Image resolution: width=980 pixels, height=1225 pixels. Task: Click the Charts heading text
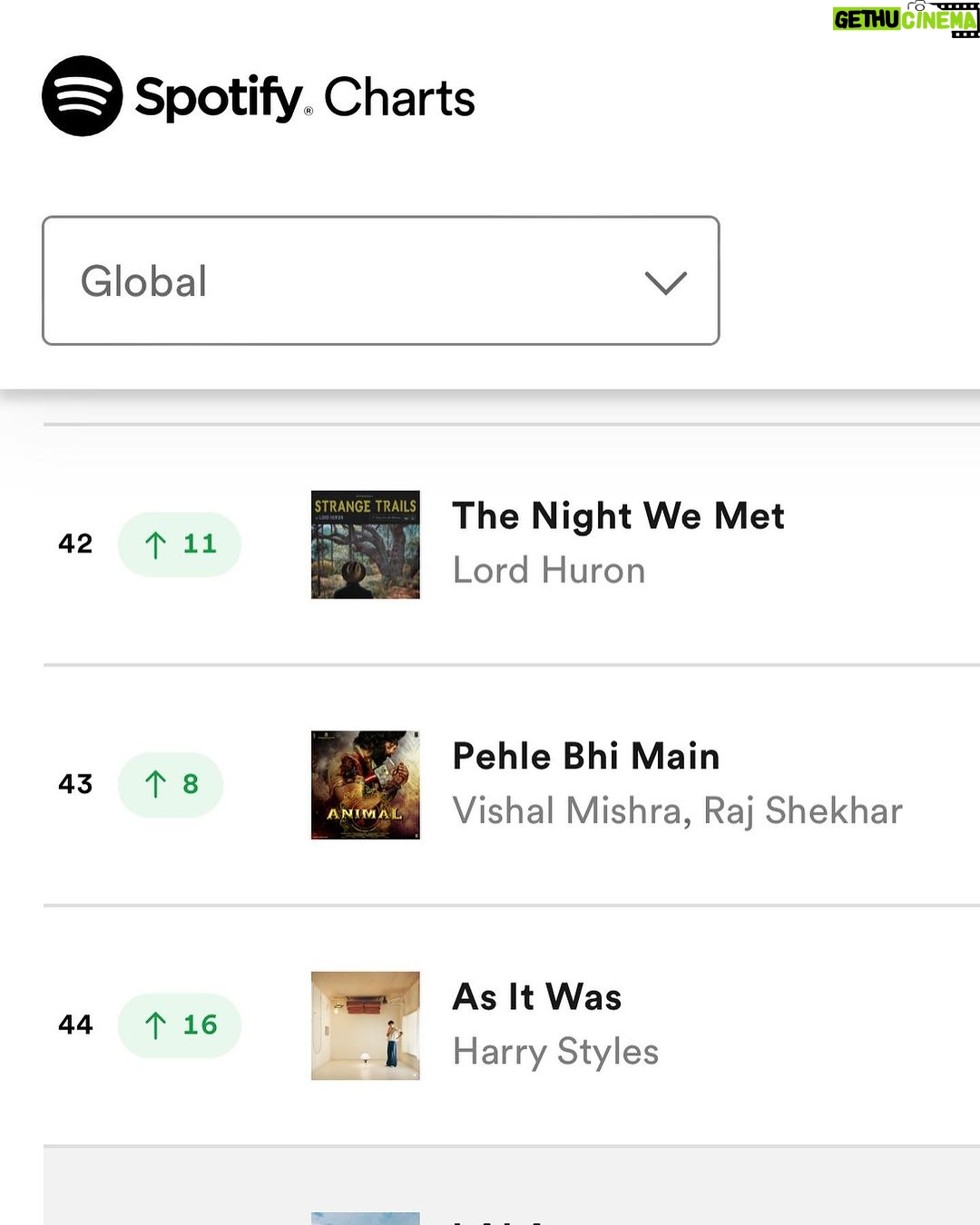click(399, 97)
